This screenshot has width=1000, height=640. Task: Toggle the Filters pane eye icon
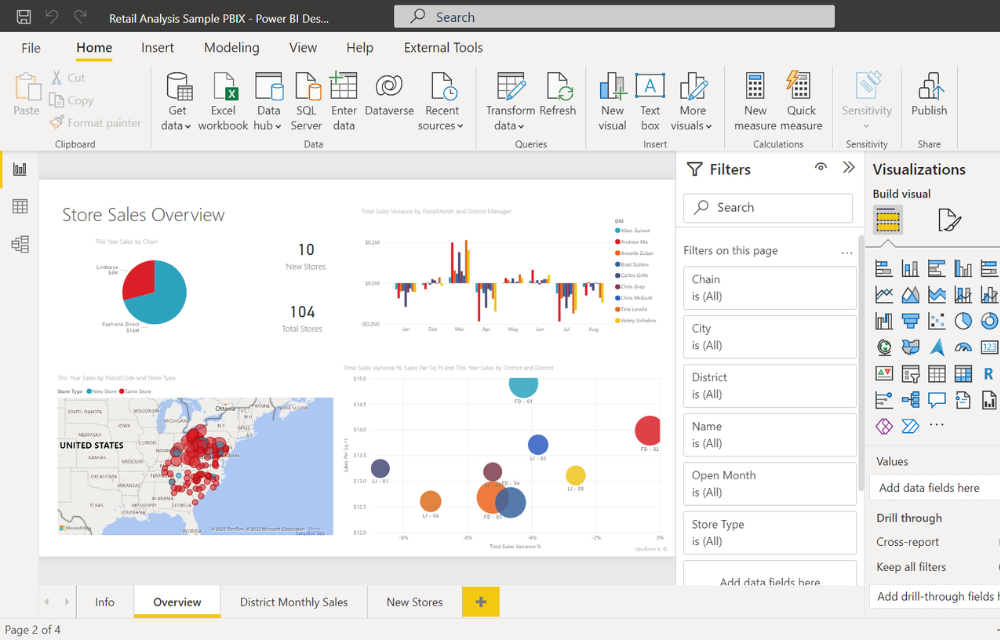pyautogui.click(x=821, y=168)
